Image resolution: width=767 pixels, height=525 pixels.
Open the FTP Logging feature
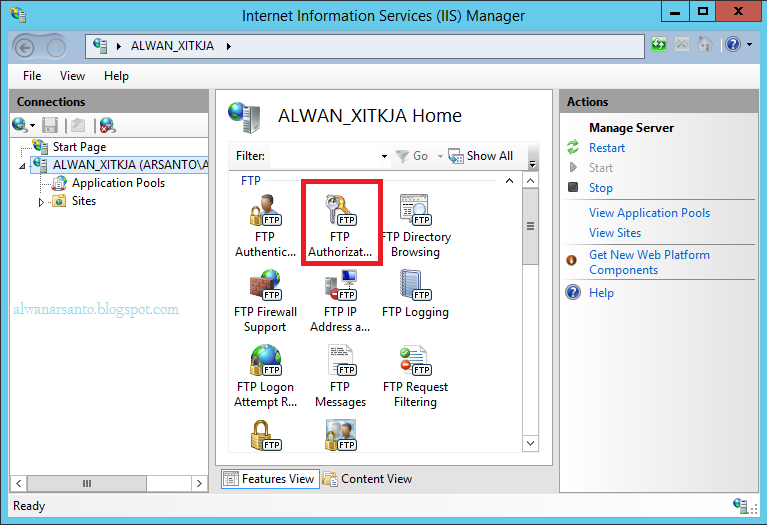[x=416, y=294]
